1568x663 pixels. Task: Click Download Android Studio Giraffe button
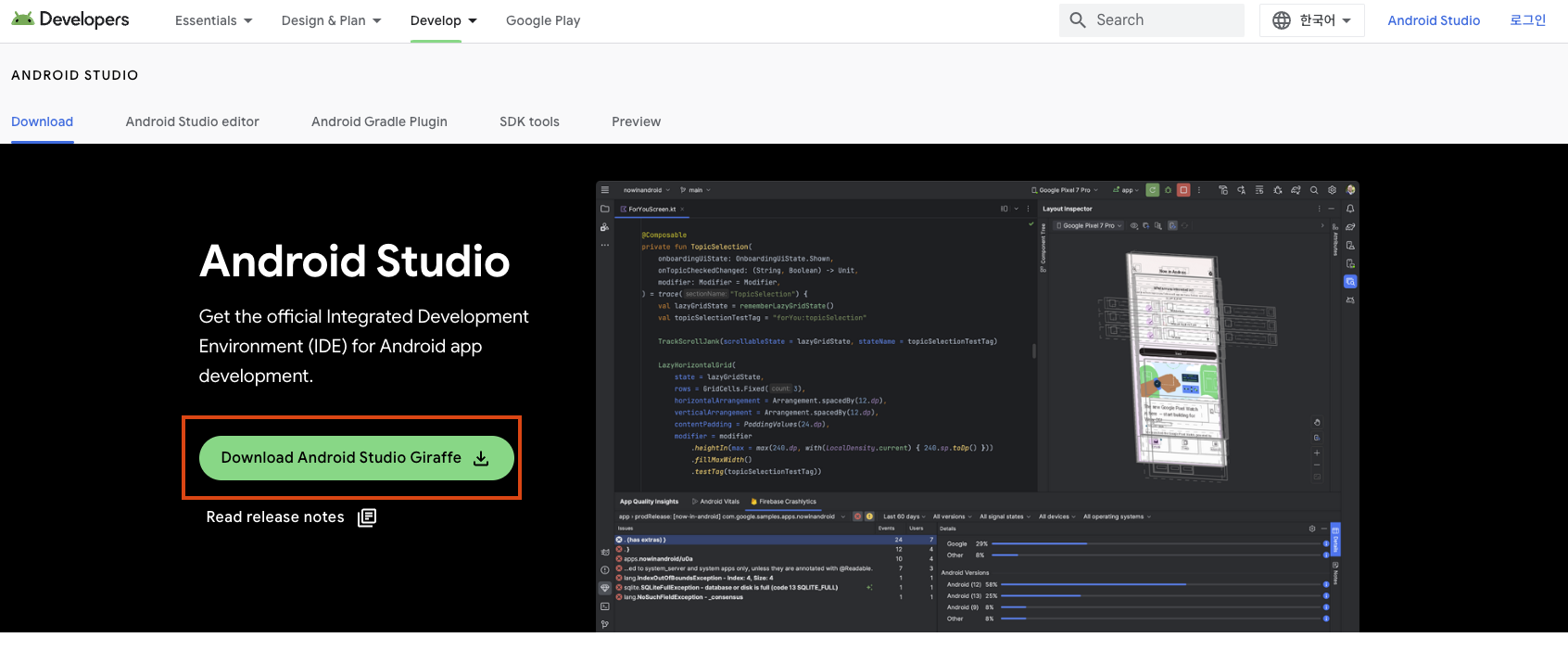(356, 458)
